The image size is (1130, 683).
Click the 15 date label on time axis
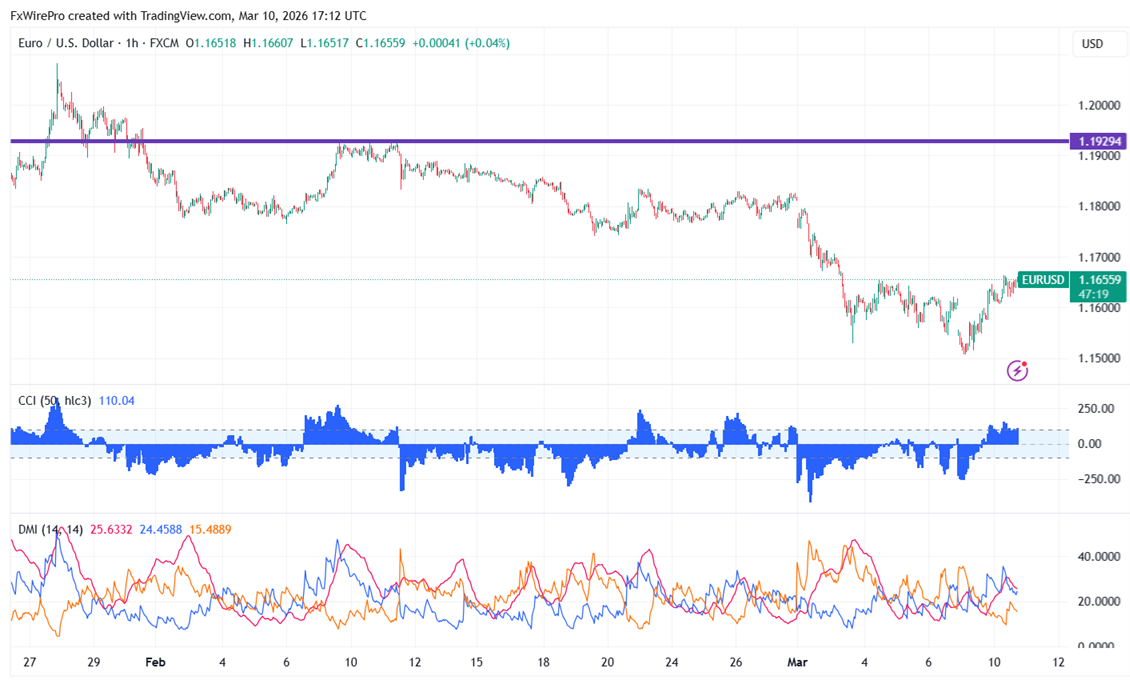(x=476, y=662)
